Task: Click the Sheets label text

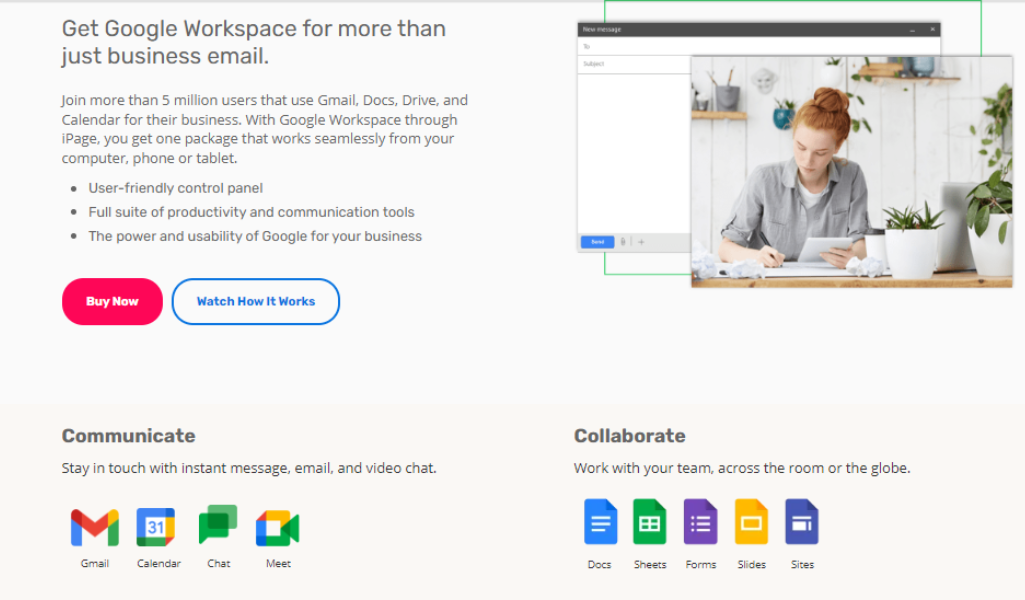Action: [650, 565]
